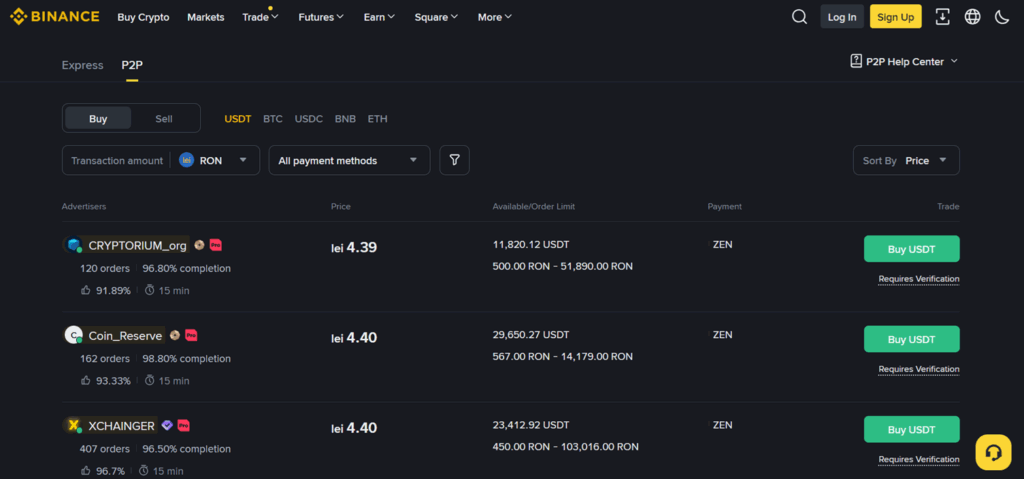The height and width of the screenshot is (479, 1024).
Task: Buy USDT from Coin_Reserve
Action: click(912, 339)
